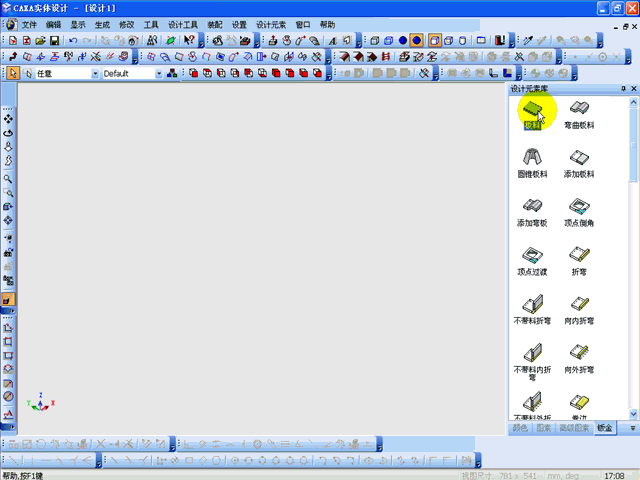
Task: Select the zoom magnifier tool
Action: [8, 179]
